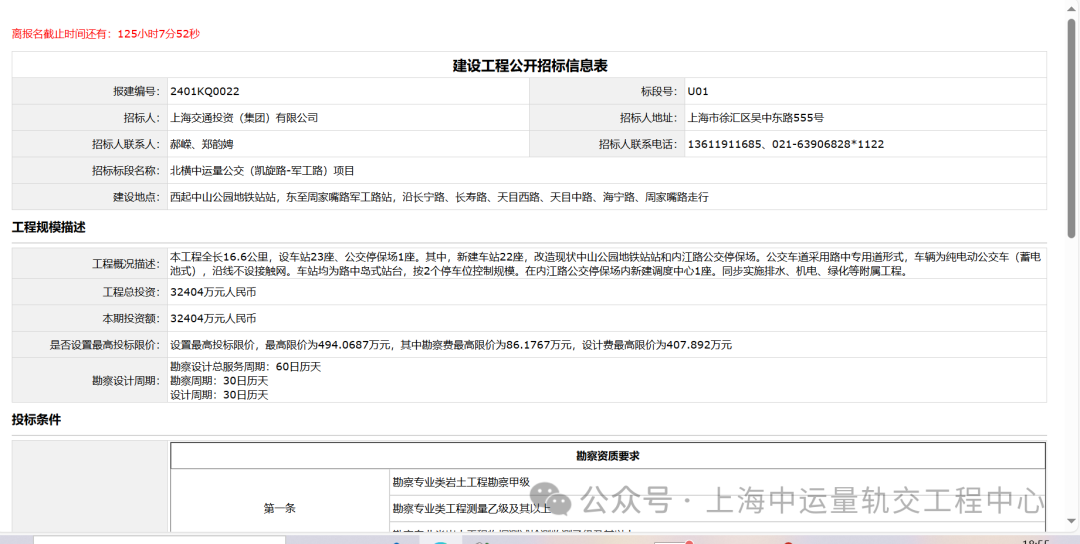This screenshot has height=544, width=1080.
Task: Click description text starting 本工程全长16.6公里
Action: (605, 264)
